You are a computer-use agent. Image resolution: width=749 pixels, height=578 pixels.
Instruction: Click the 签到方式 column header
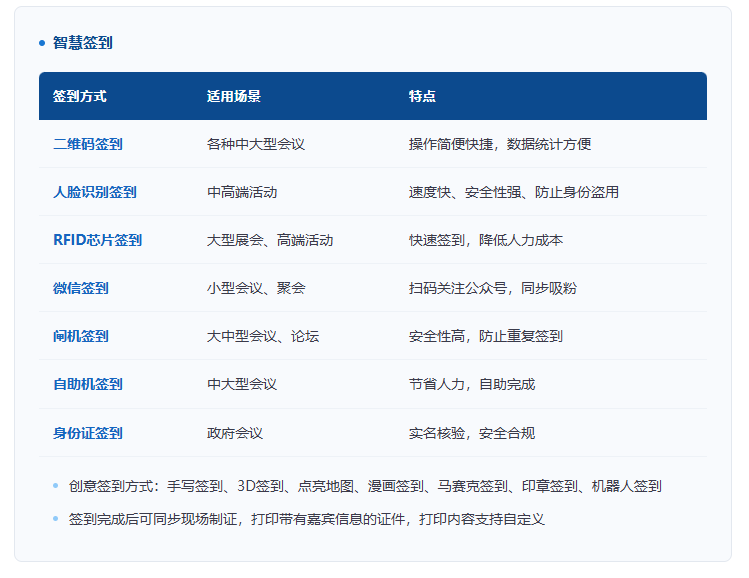click(80, 96)
